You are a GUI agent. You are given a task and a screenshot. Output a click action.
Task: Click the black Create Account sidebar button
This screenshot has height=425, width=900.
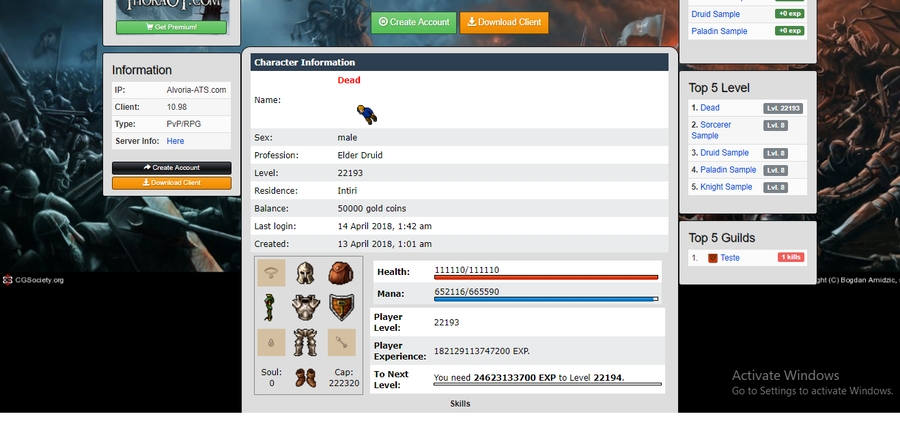(x=171, y=168)
